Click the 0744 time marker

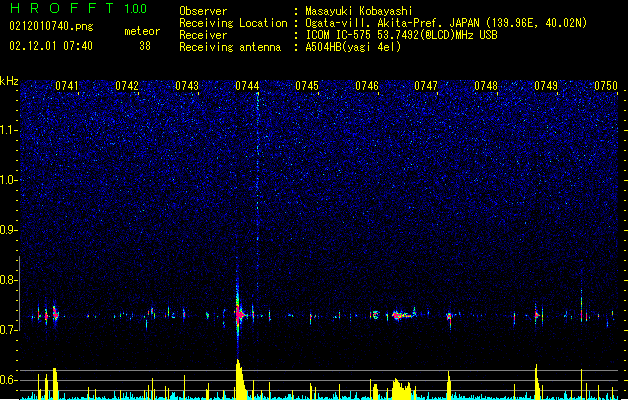click(x=247, y=86)
